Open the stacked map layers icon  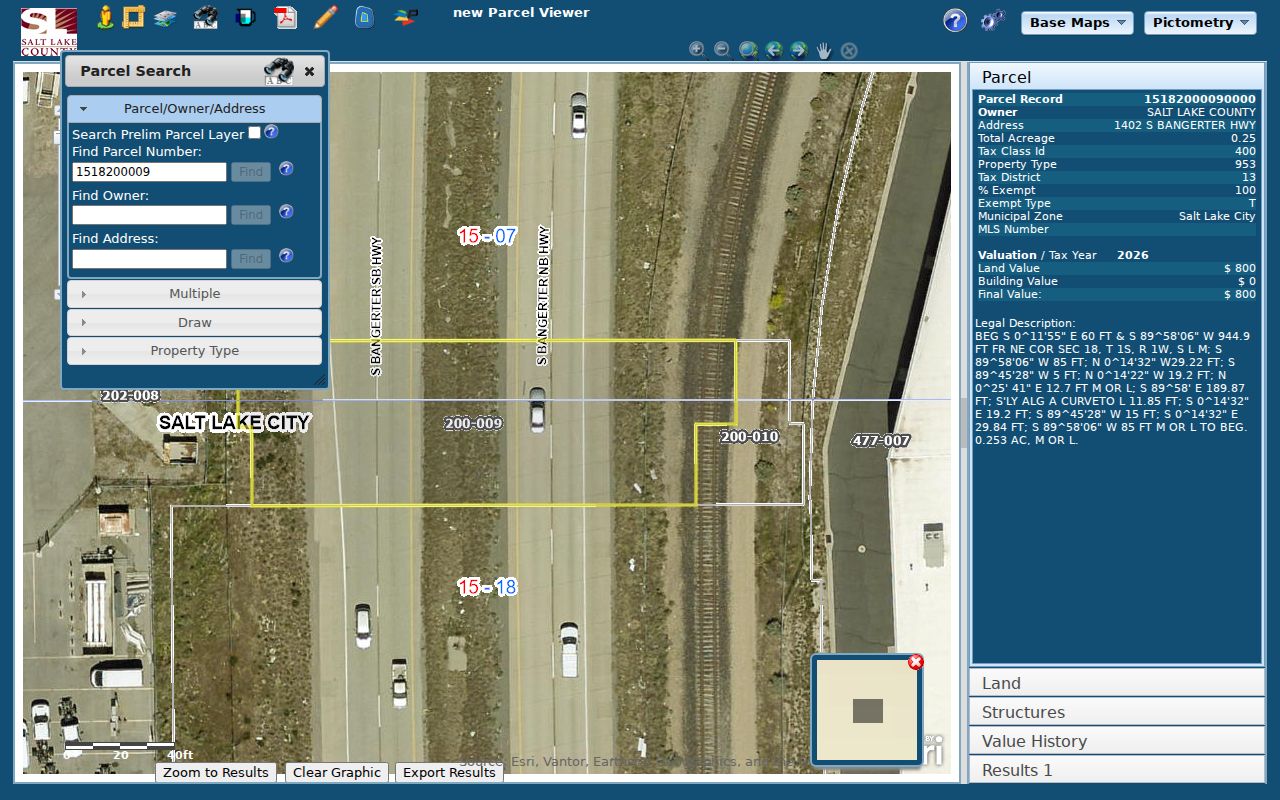pos(165,18)
